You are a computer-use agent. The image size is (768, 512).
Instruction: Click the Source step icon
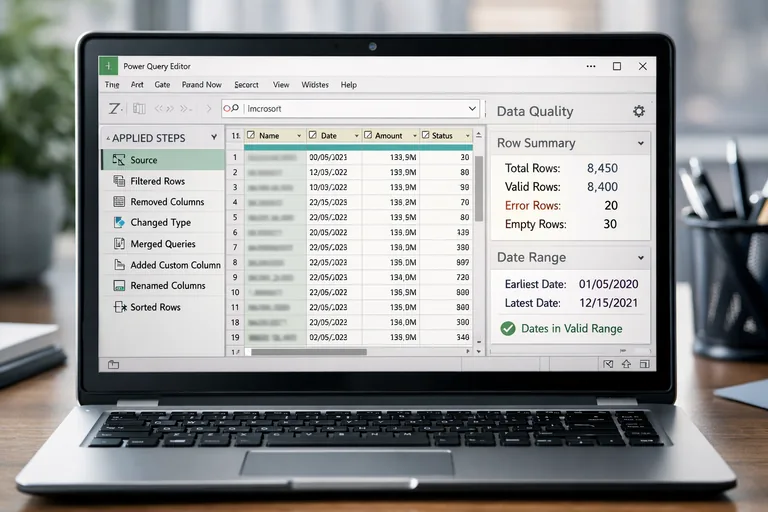pos(119,160)
